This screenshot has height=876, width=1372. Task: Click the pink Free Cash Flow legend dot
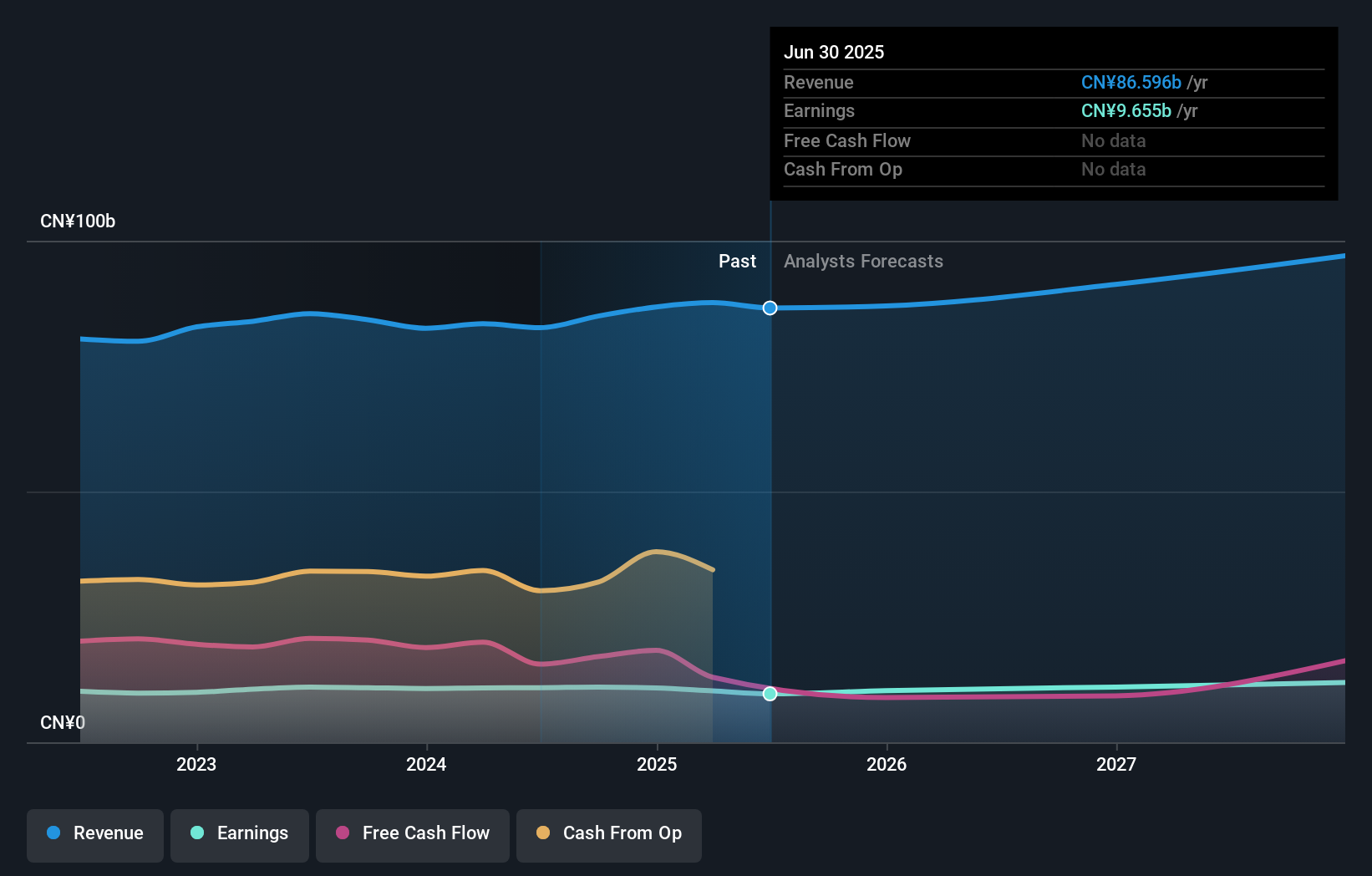coord(343,833)
